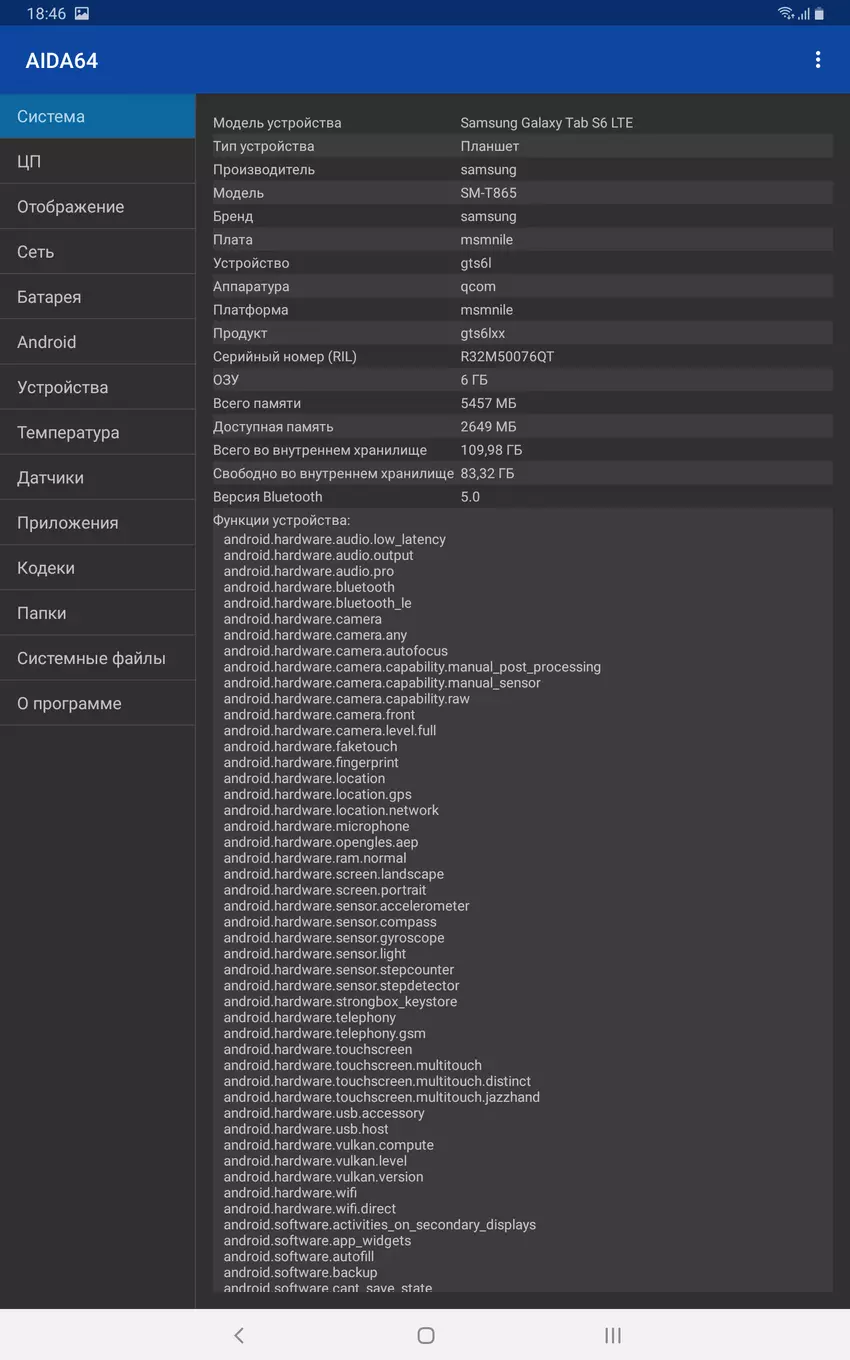Tap the serial number R32M50076QT value
Screen dimensions: 850x1360
tap(507, 357)
